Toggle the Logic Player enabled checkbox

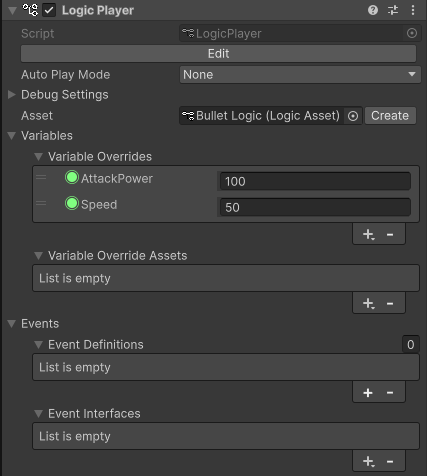[x=49, y=10]
